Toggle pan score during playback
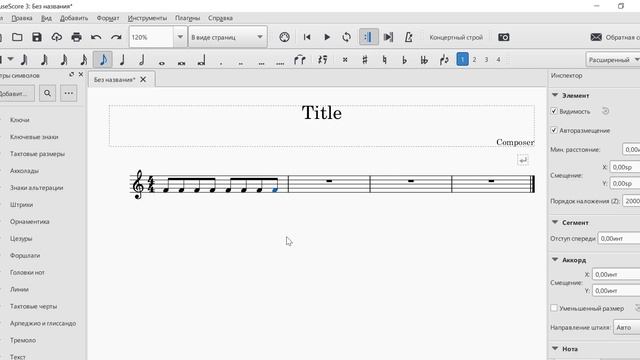 coord(388,37)
